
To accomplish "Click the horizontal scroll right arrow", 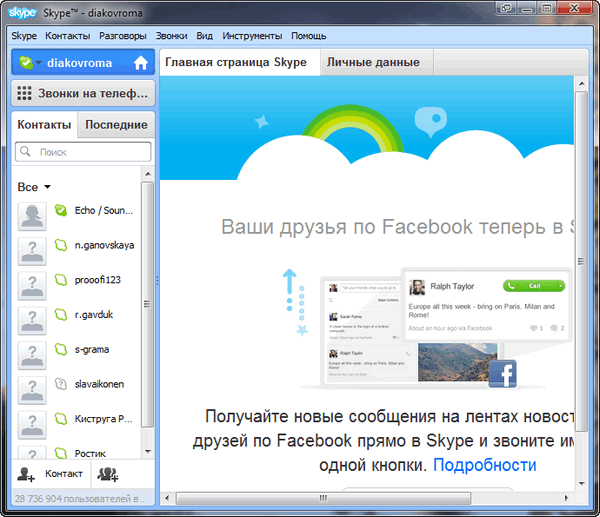I will (567, 498).
